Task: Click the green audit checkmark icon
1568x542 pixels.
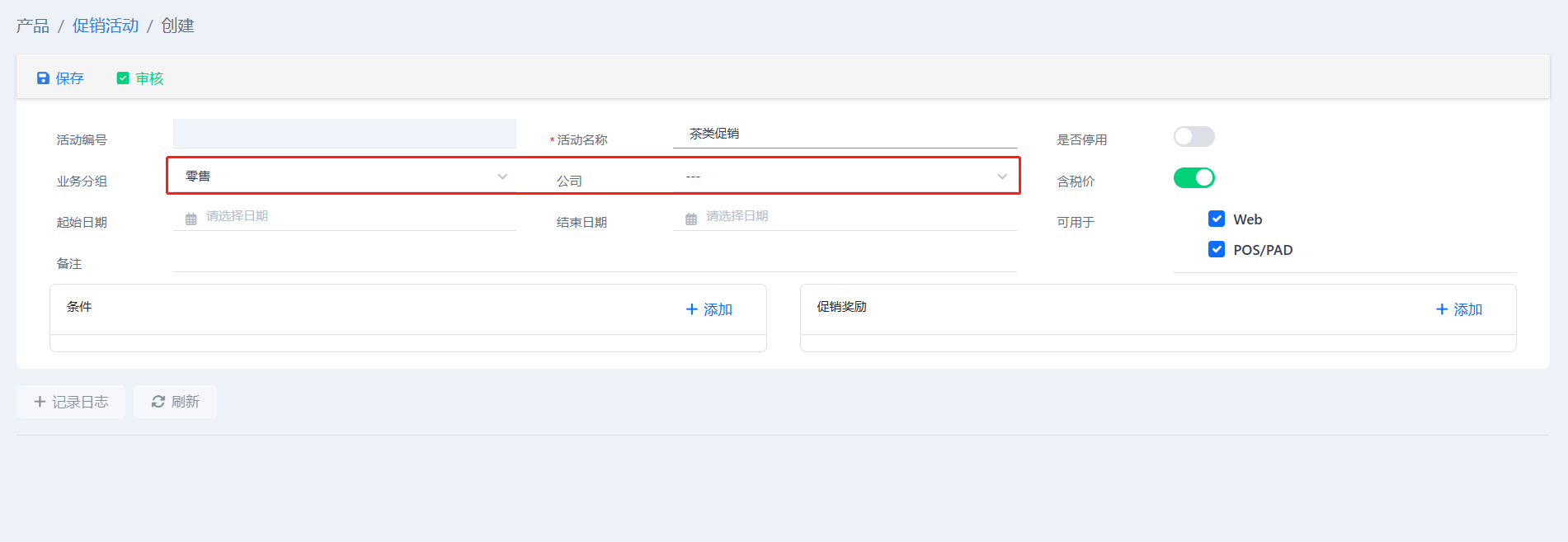Action: 123,78
